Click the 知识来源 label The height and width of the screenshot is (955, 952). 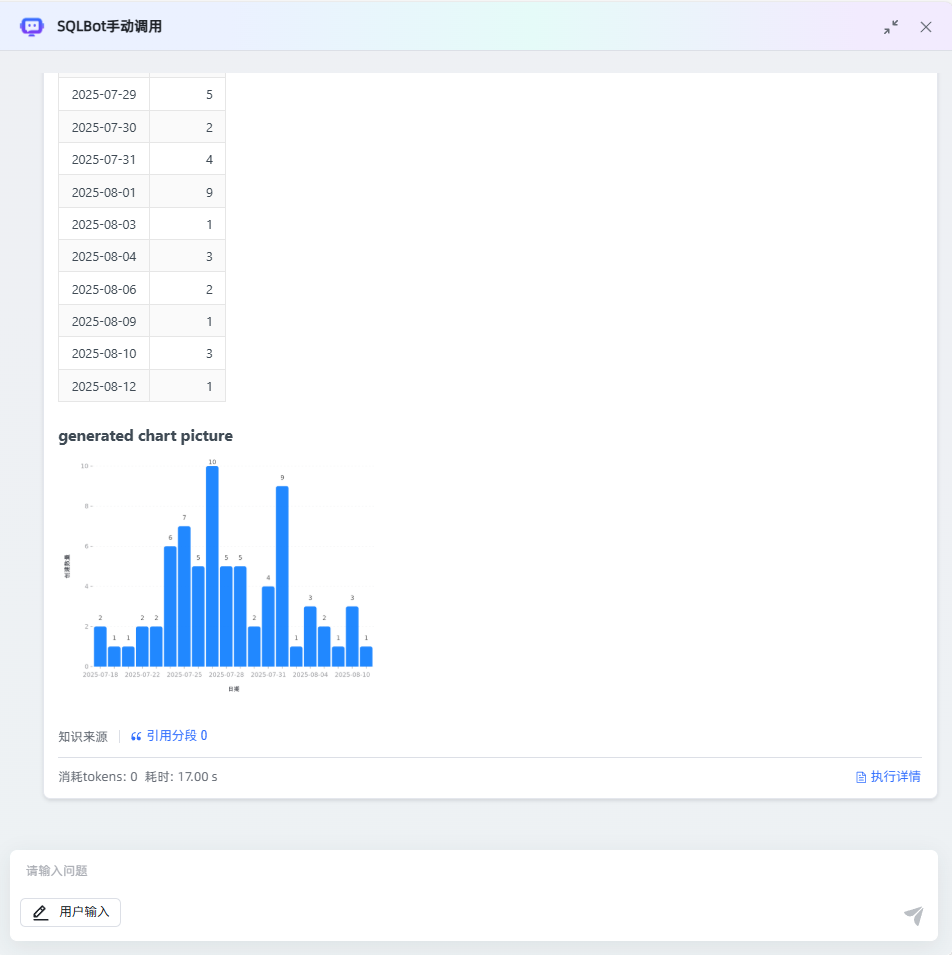pos(83,735)
